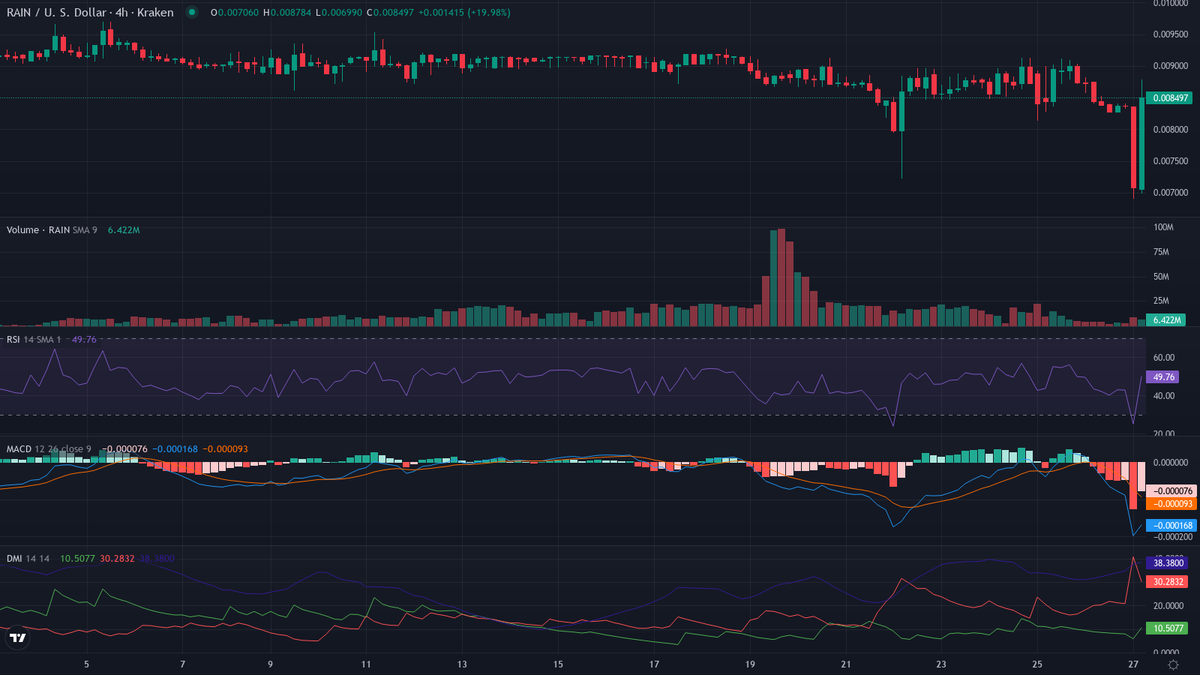Screen dimensions: 1200x675
Task: Click the 0.009000 price axis label
Action: [x=1171, y=66]
